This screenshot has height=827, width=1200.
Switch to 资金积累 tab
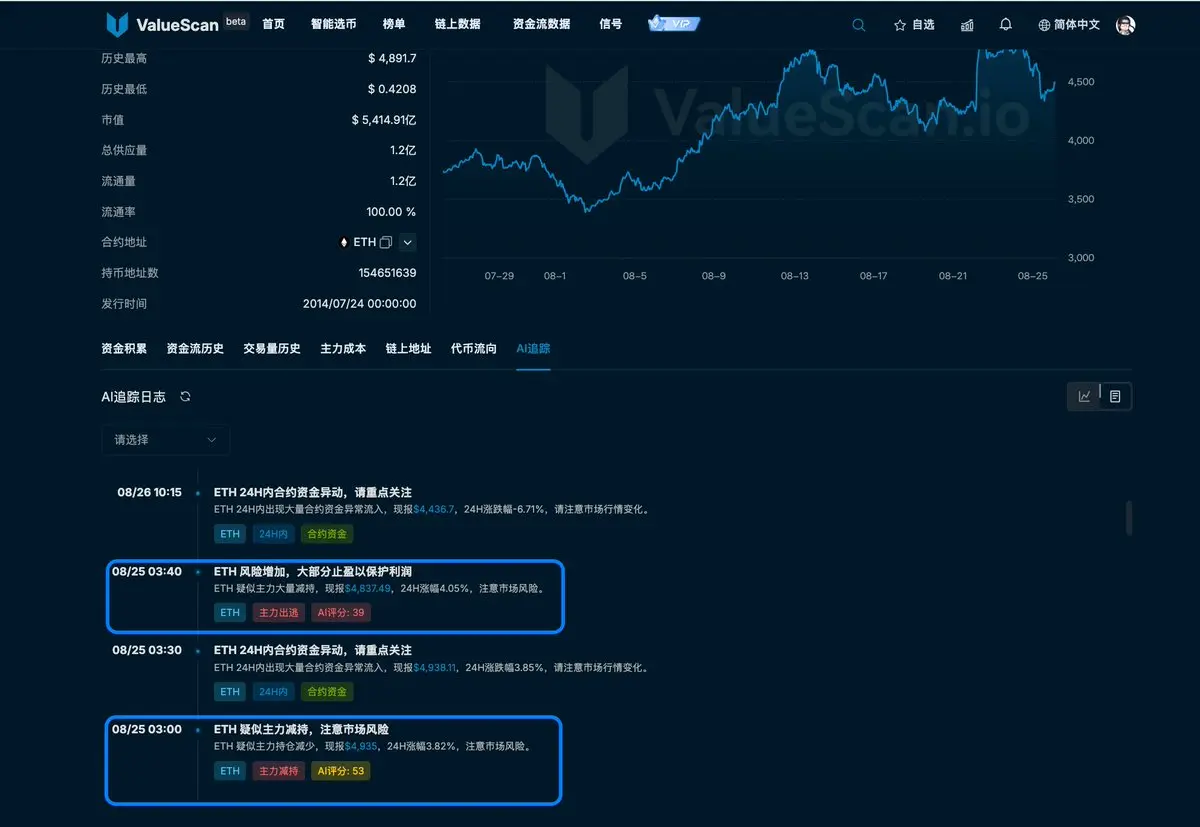click(x=124, y=349)
